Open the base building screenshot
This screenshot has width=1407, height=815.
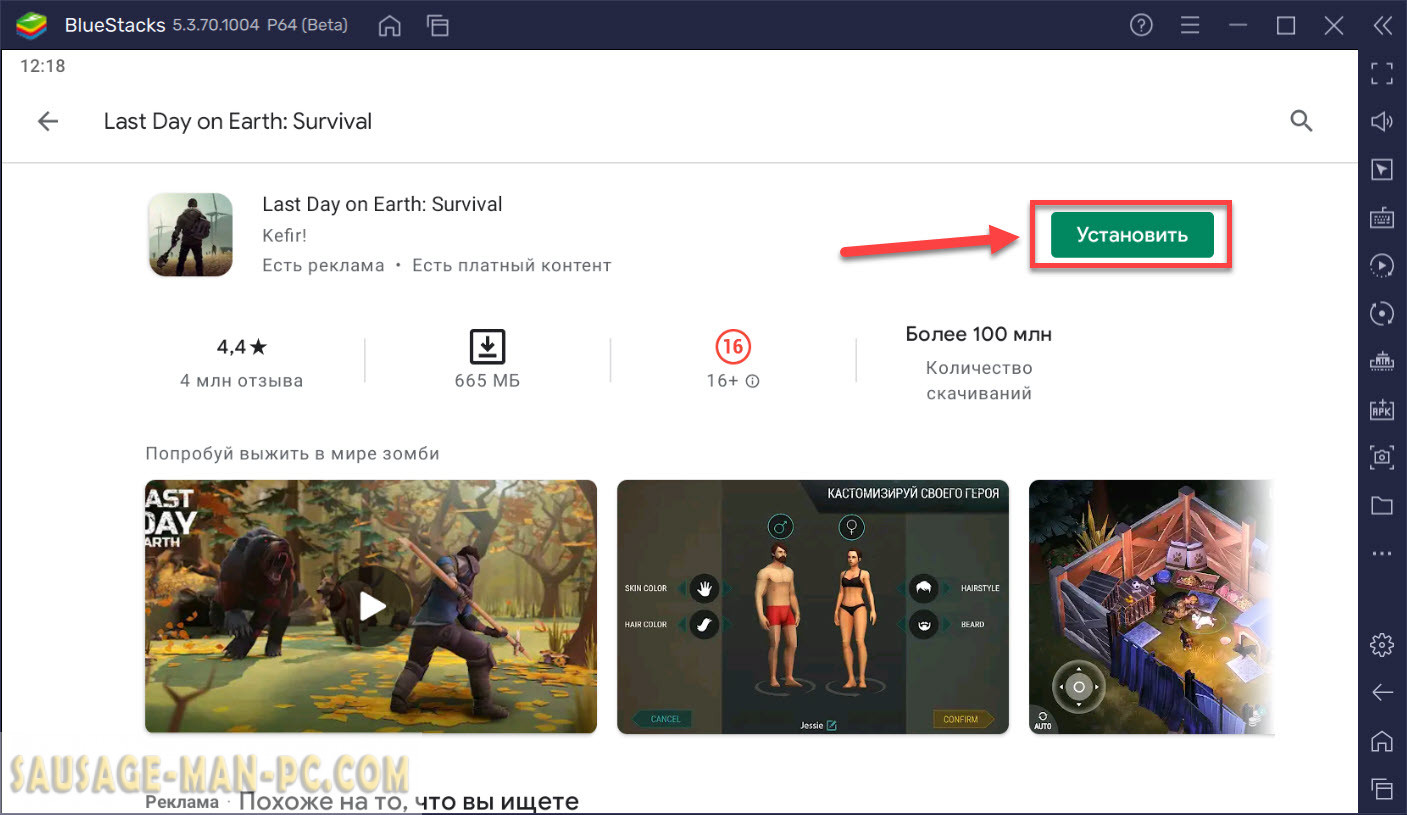click(1152, 606)
